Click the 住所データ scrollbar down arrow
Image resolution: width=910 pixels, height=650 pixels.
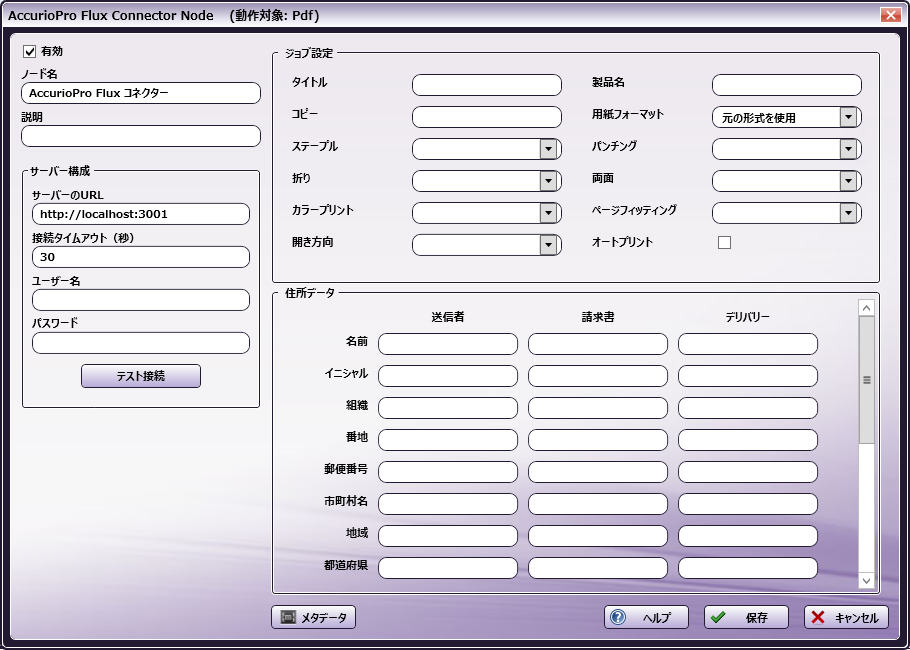pyautogui.click(x=866, y=580)
